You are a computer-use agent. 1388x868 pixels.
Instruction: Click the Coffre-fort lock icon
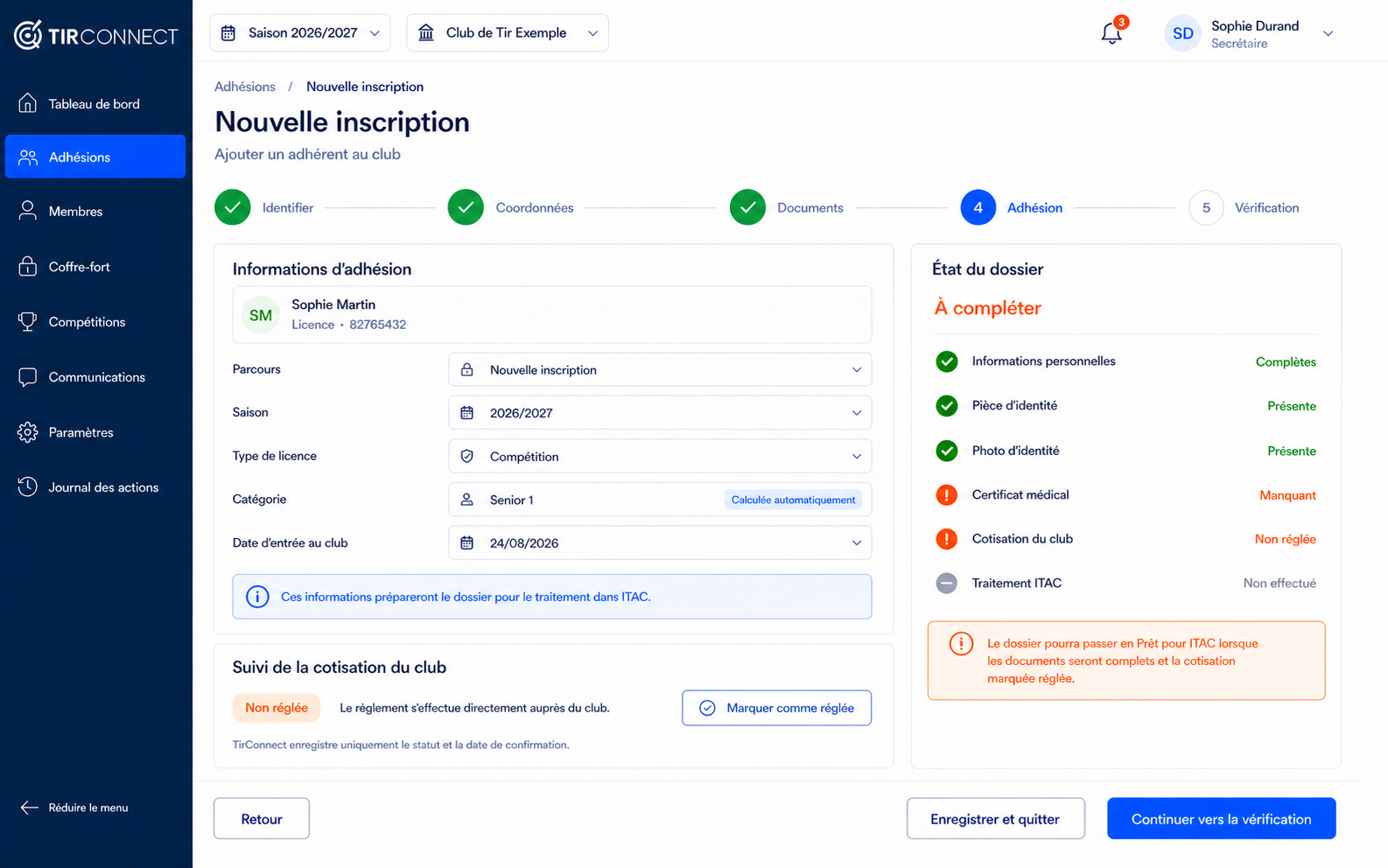pos(28,266)
